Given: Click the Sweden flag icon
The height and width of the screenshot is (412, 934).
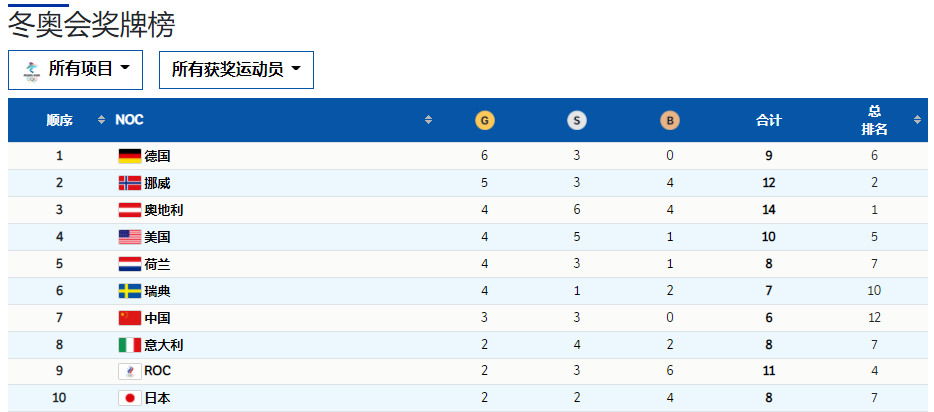Looking at the screenshot, I should tap(130, 291).
